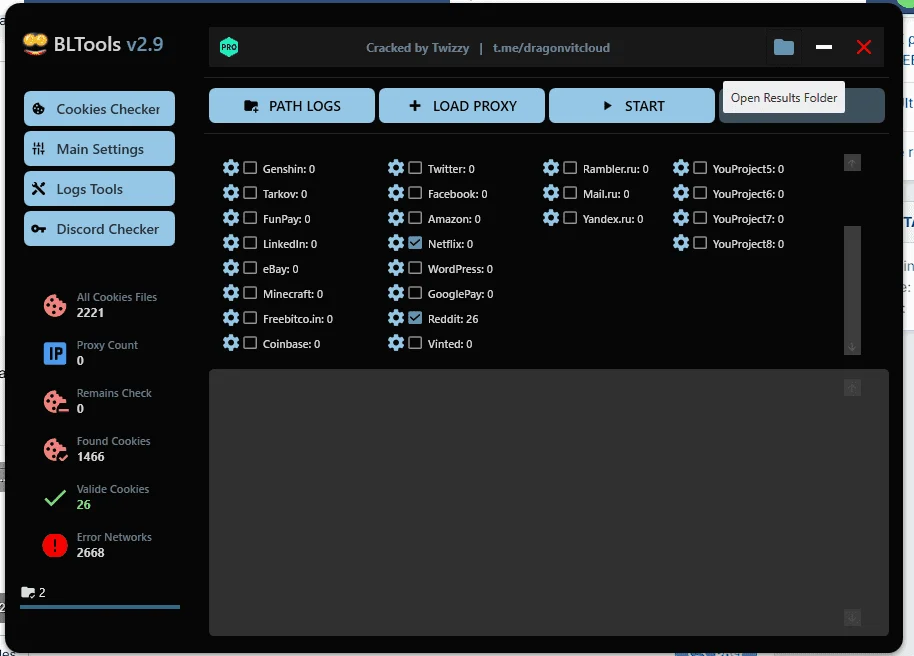Open Yandex.ru gear settings
This screenshot has width=914, height=656.
click(551, 218)
